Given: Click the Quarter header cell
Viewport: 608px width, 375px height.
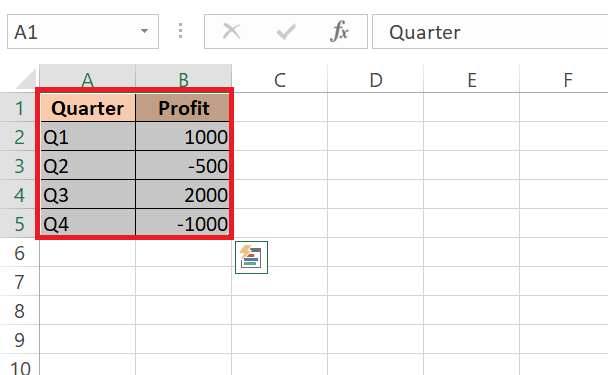Looking at the screenshot, I should tap(88, 107).
